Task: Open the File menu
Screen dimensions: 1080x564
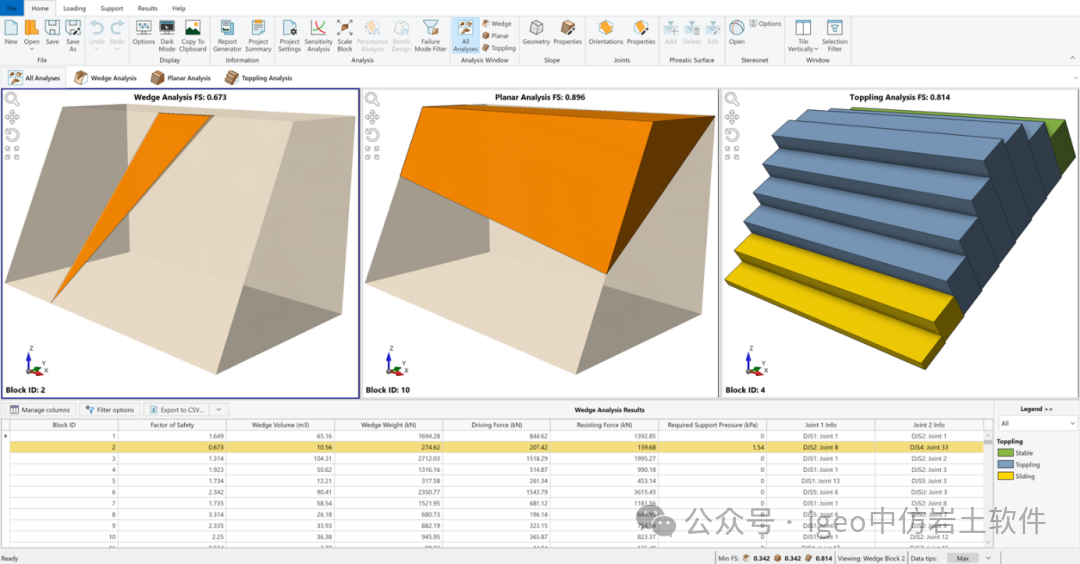Action: pos(12,8)
